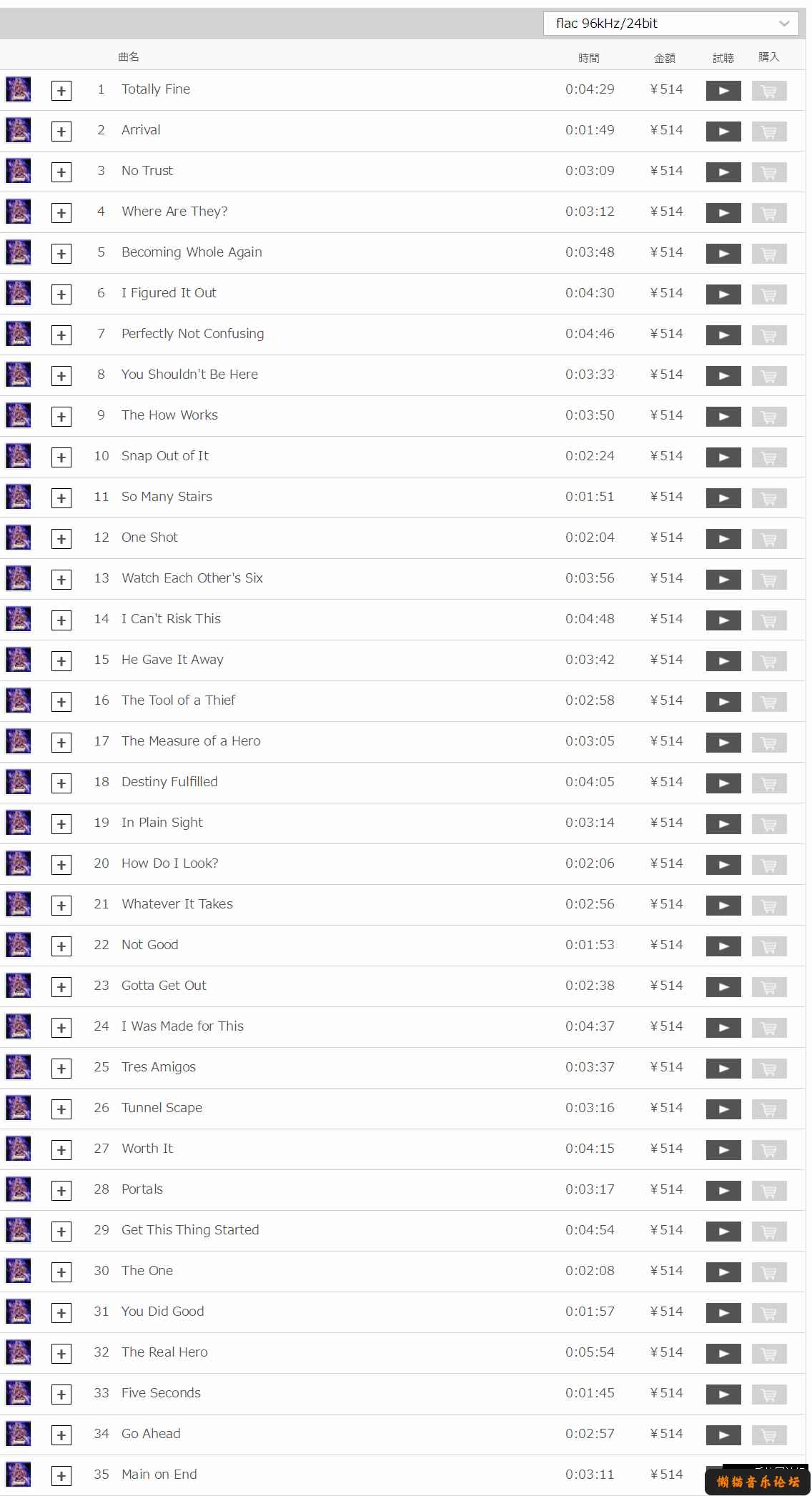Play sample of Becoming Whole Again
Screen dimensions: 812x1496
coord(723,254)
